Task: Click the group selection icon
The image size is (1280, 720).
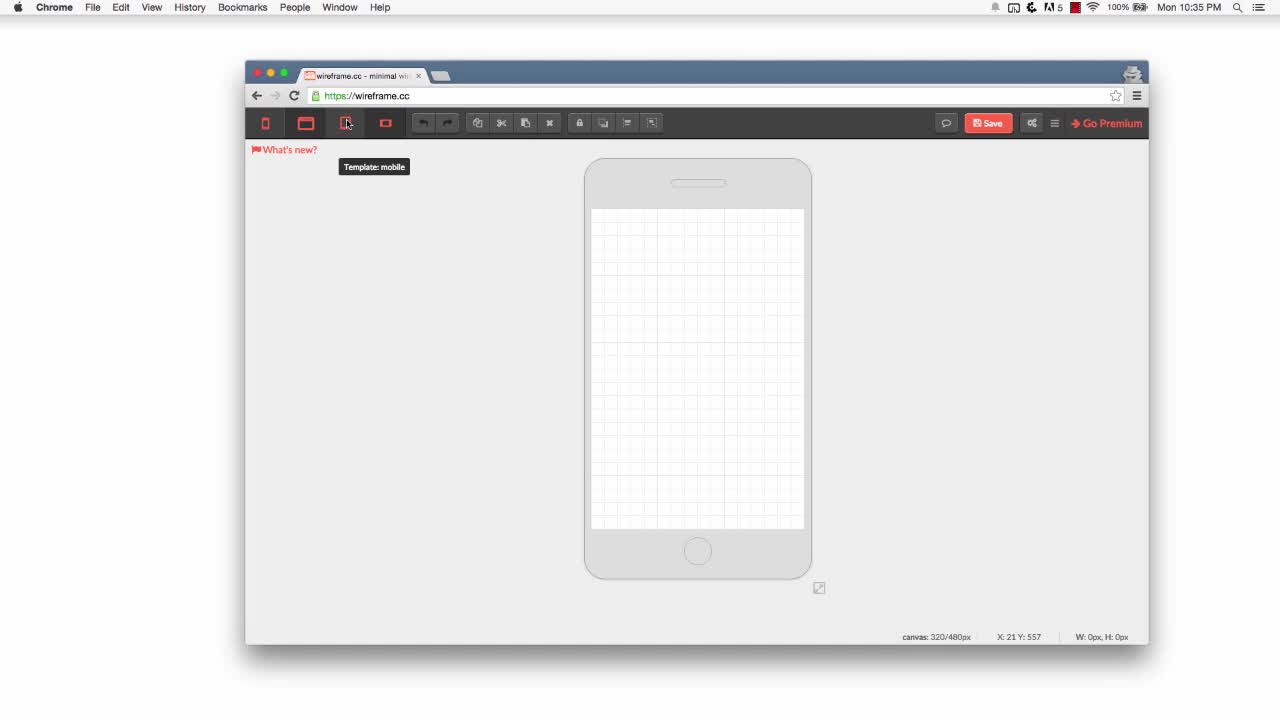Action: pyautogui.click(x=652, y=123)
